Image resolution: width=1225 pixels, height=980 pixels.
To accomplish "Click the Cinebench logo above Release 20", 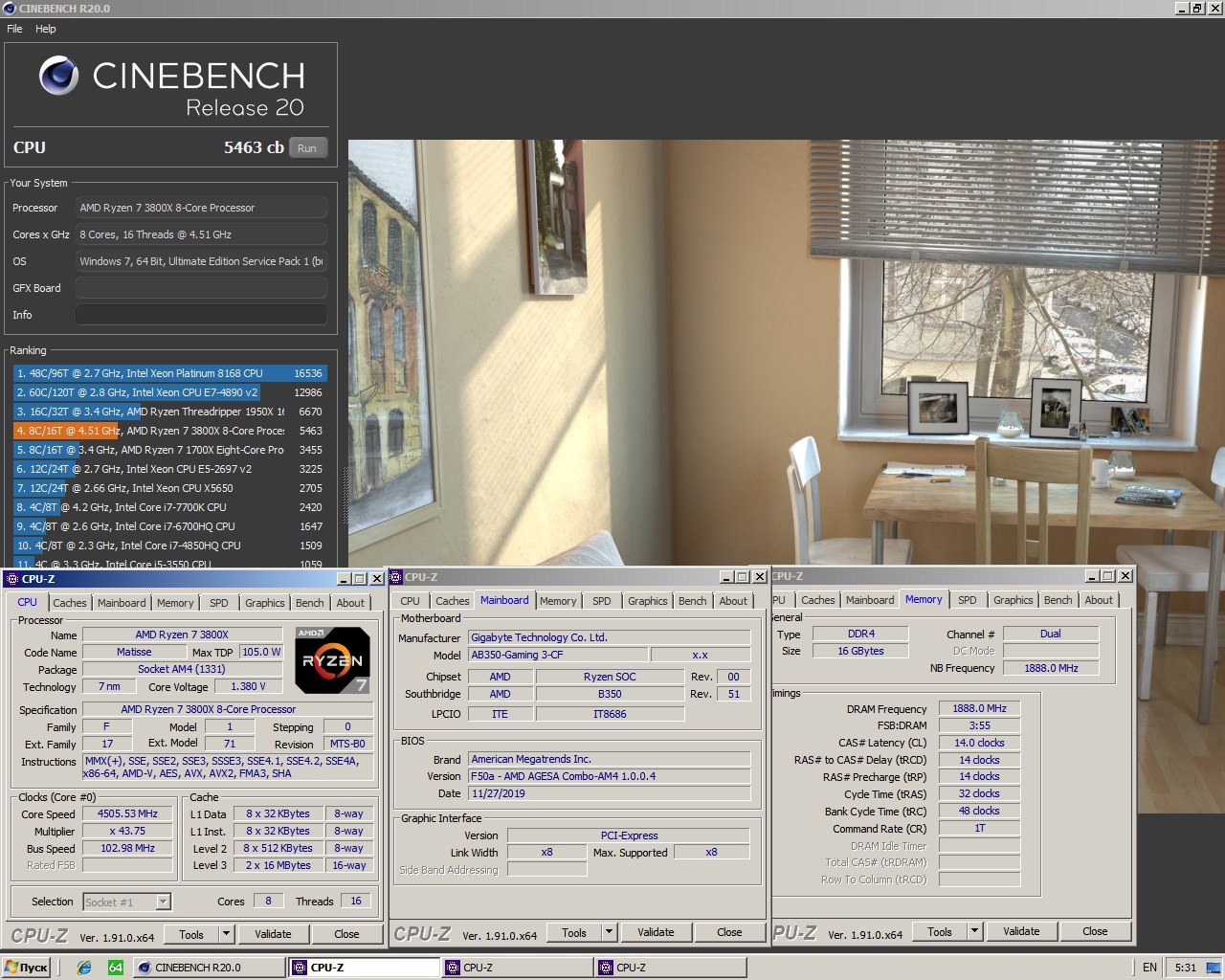I will [x=58, y=76].
